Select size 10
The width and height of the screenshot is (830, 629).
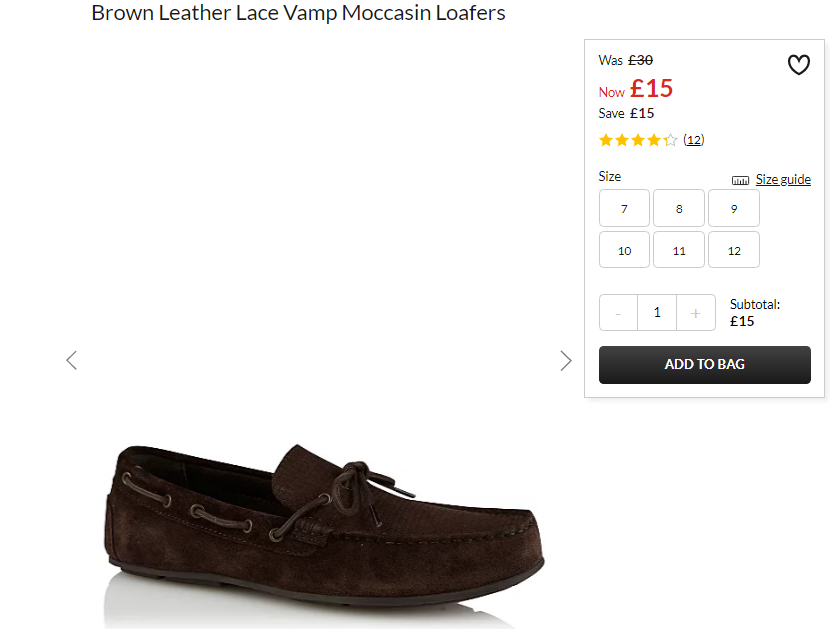(624, 250)
